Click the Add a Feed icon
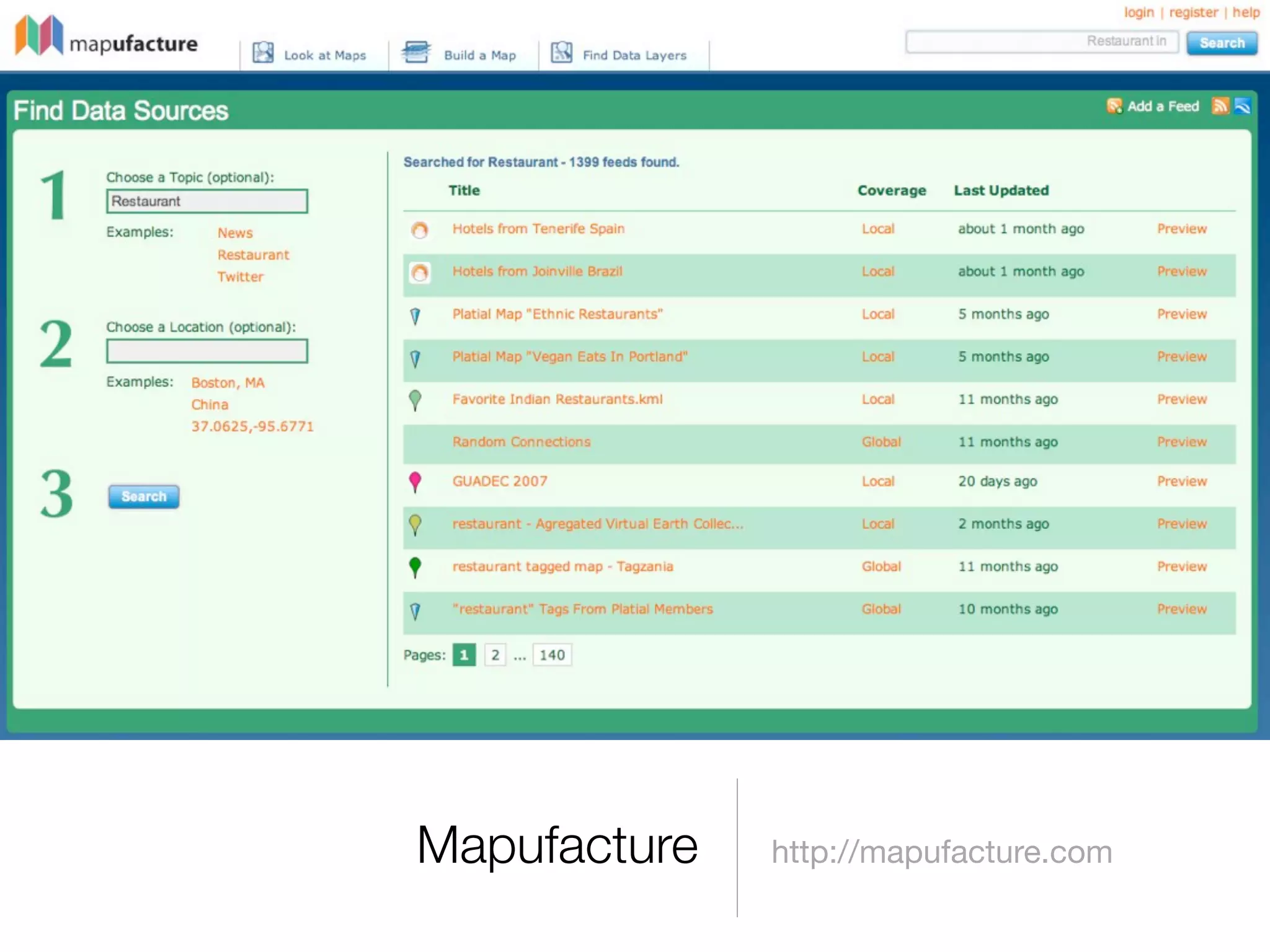The height and width of the screenshot is (952, 1270). (1114, 107)
